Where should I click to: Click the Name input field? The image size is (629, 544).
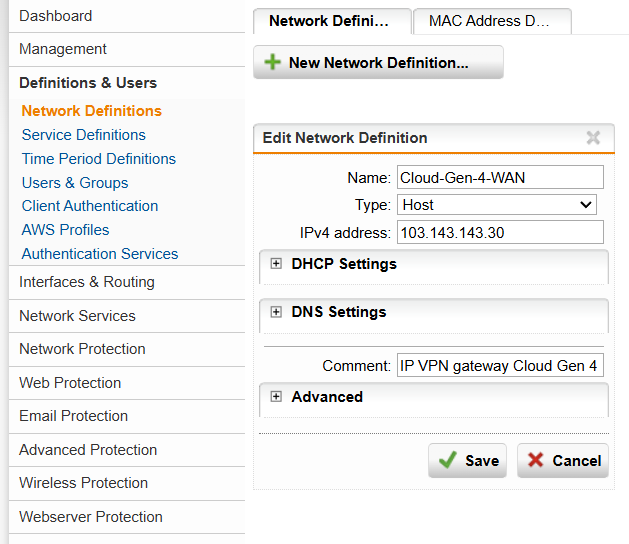tap(500, 178)
